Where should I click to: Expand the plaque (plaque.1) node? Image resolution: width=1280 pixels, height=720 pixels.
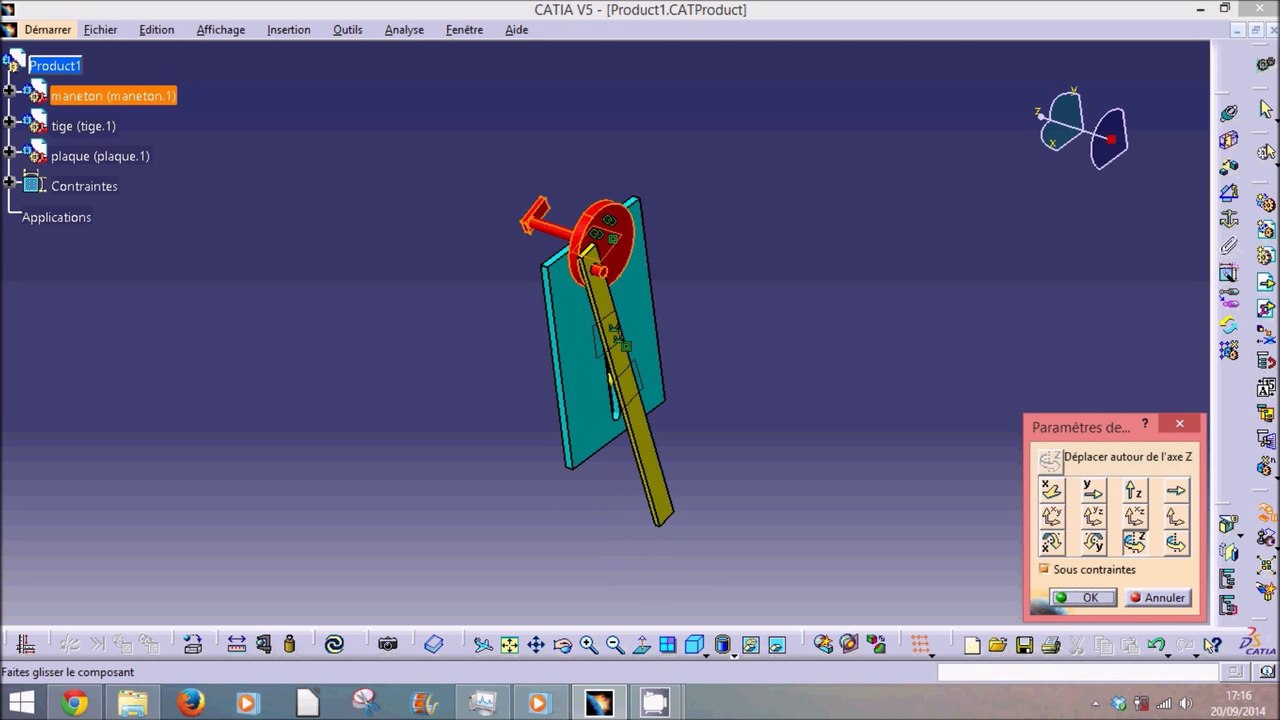pos(9,151)
